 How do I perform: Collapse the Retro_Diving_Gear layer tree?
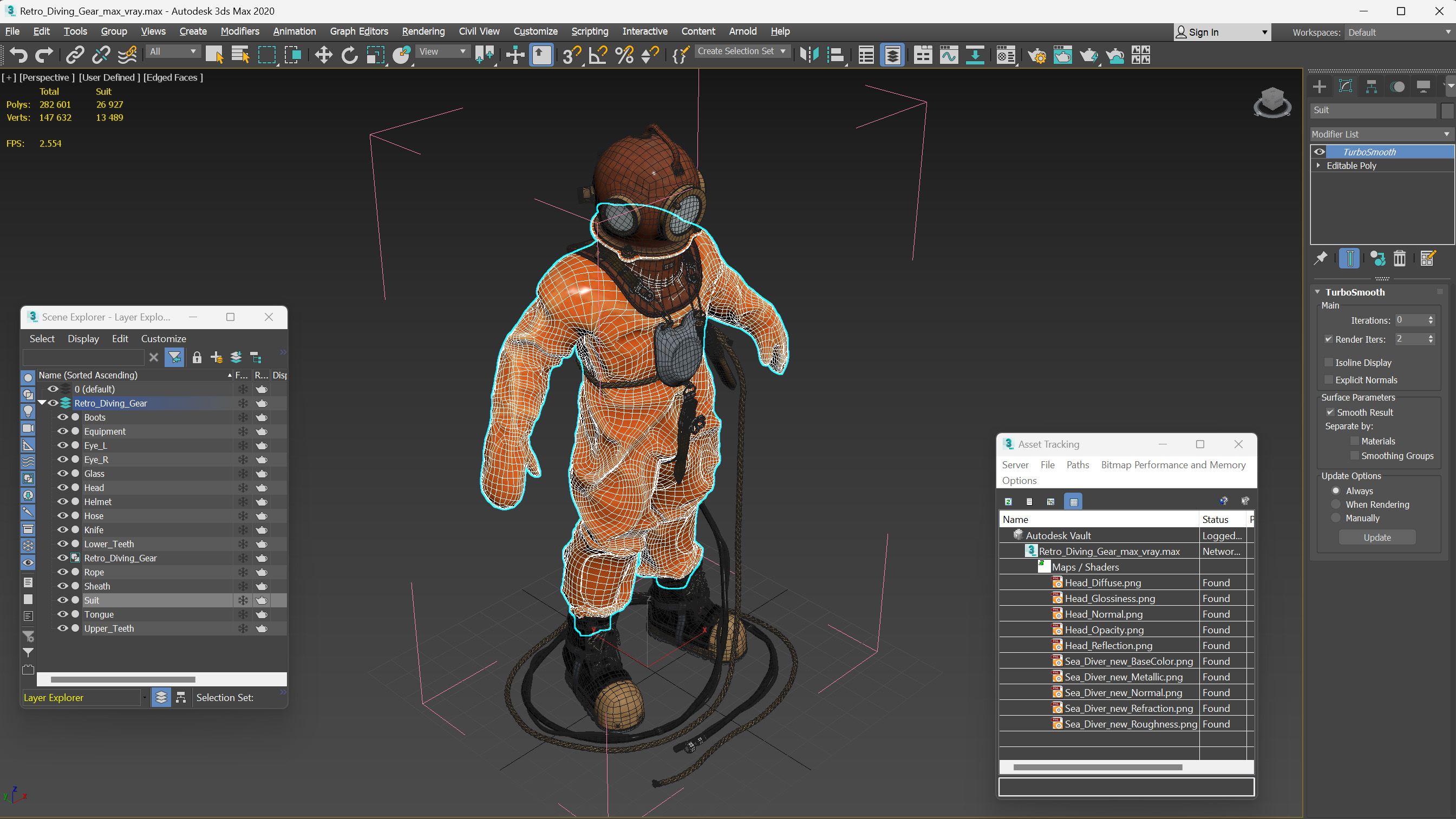[x=42, y=403]
